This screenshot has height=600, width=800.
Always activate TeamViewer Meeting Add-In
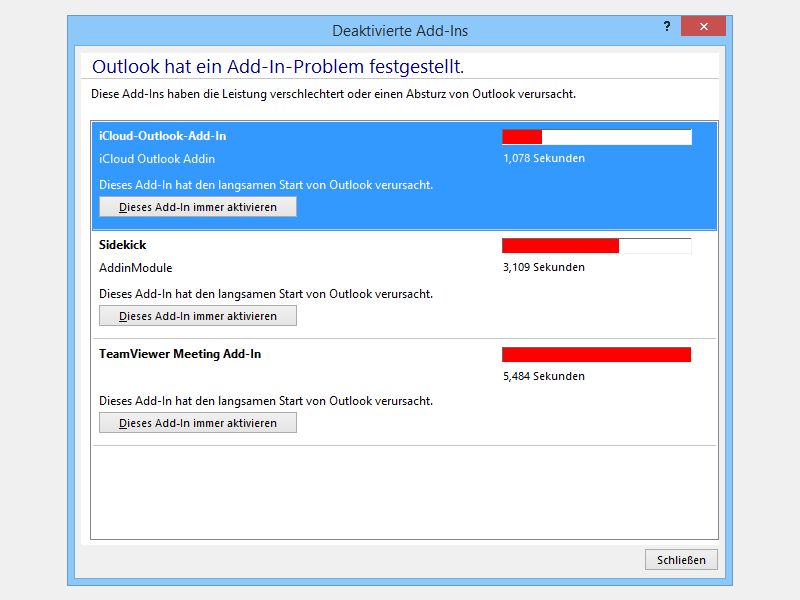pyautogui.click(x=197, y=423)
